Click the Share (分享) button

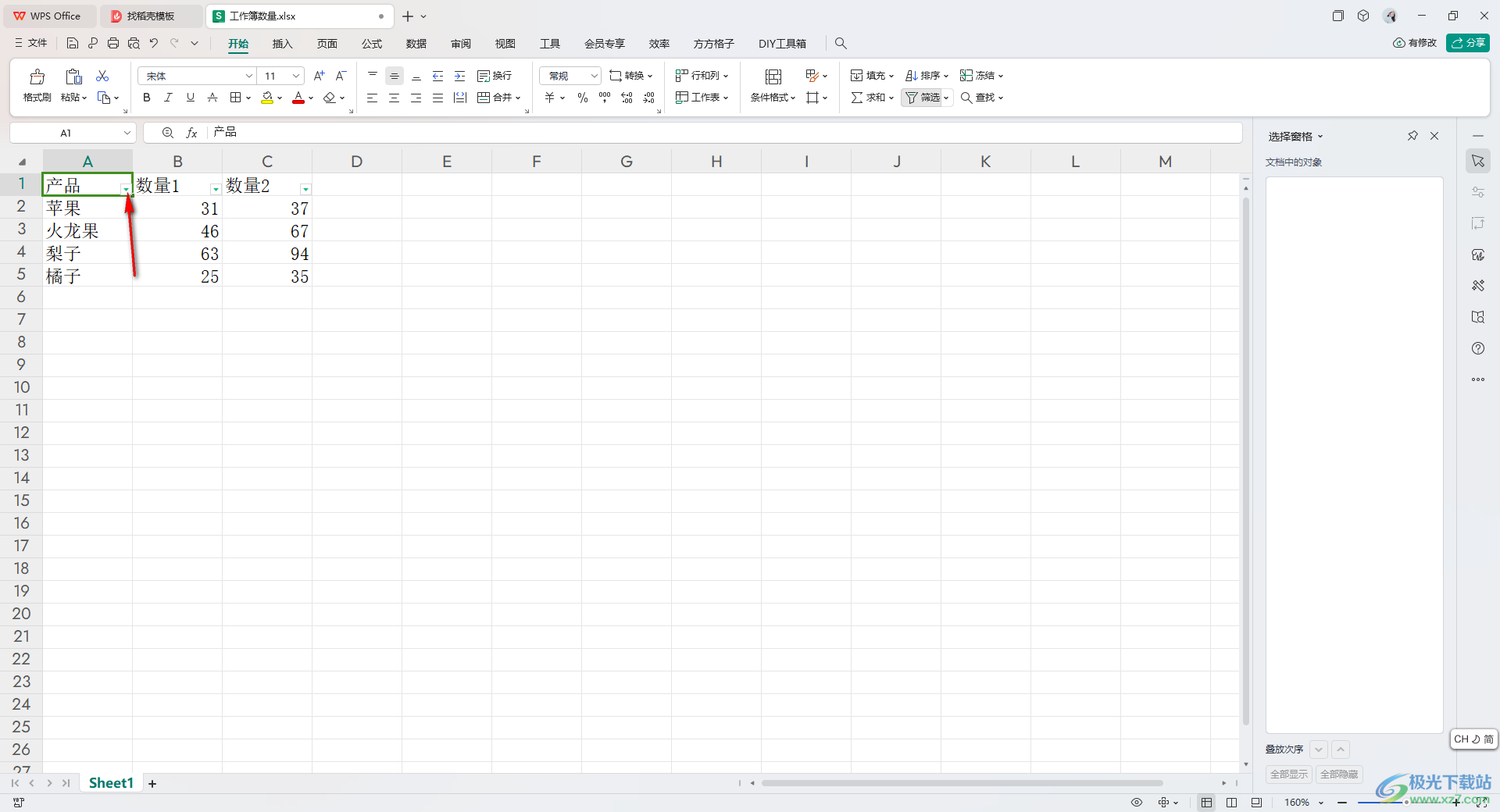click(1468, 43)
